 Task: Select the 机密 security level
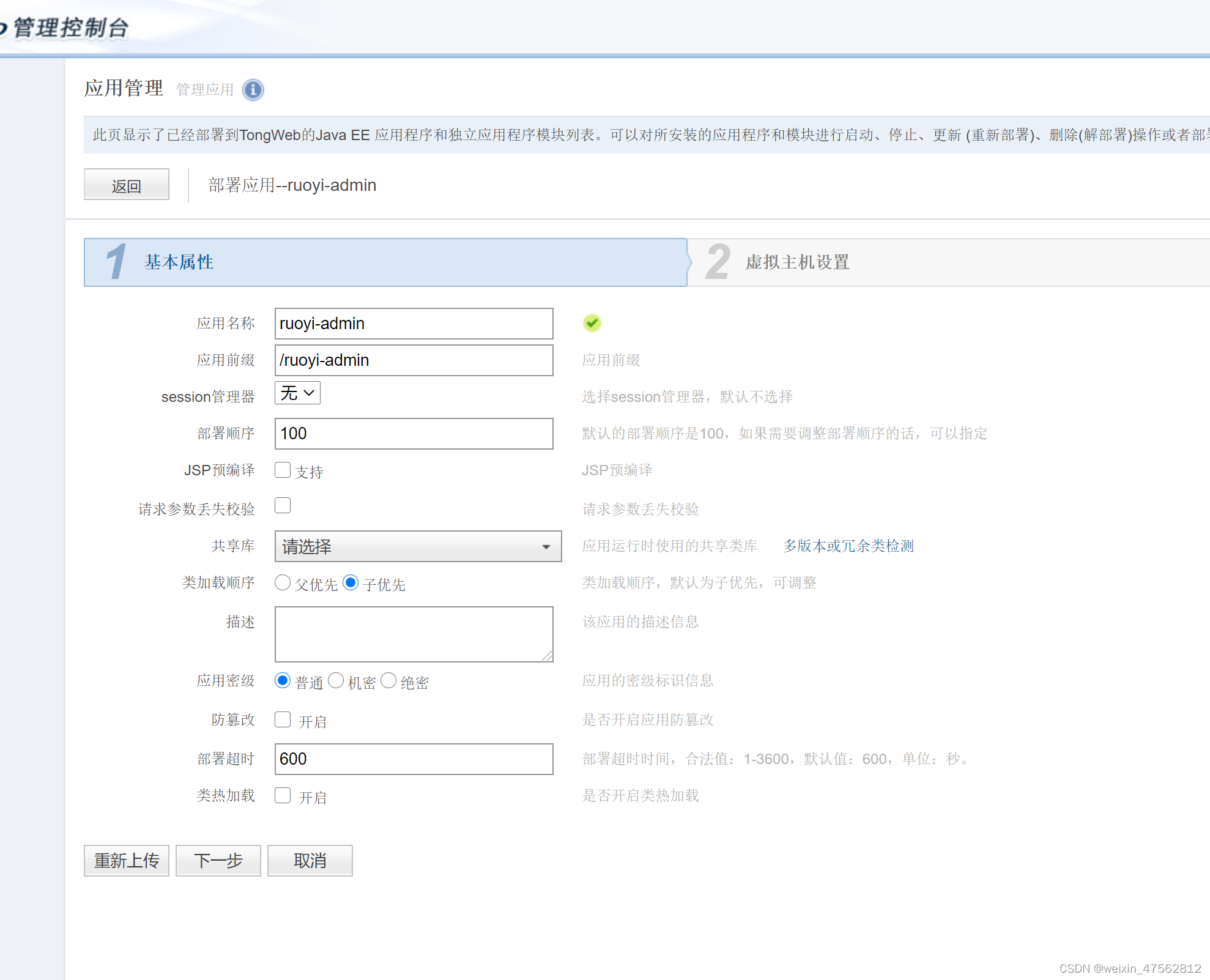[x=336, y=680]
